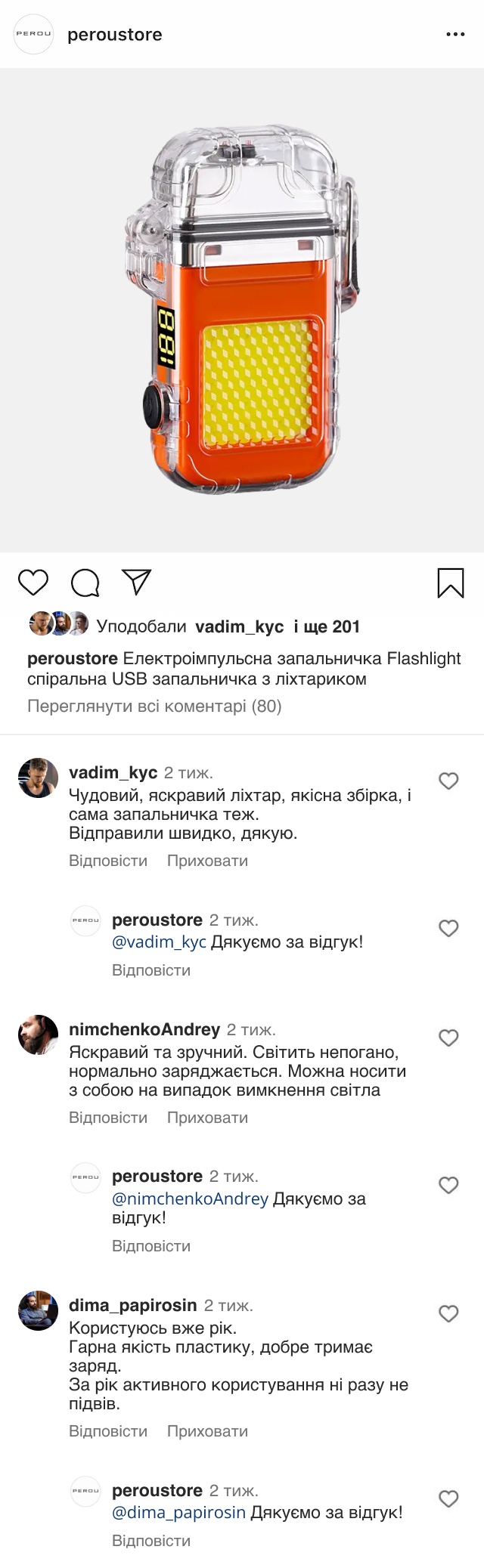This screenshot has width=484, height=1568.
Task: Like nimchenkoAndrey's comment with the heart icon
Action: point(448,1038)
